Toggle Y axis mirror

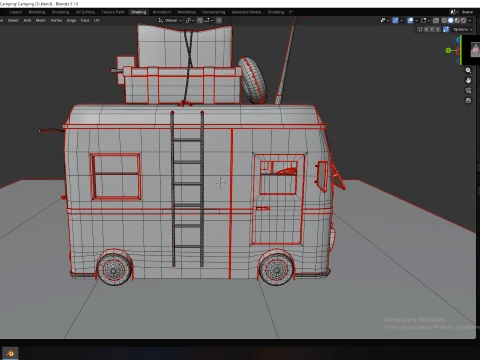432,29
